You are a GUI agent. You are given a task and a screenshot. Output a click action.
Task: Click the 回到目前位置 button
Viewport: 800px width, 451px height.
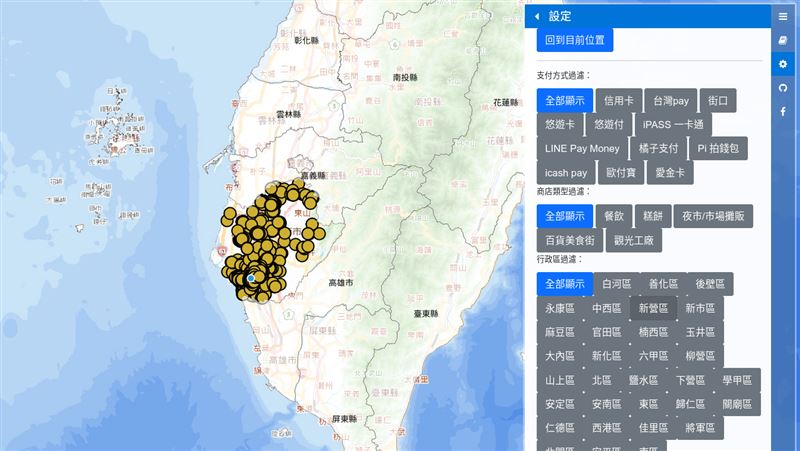click(x=574, y=40)
